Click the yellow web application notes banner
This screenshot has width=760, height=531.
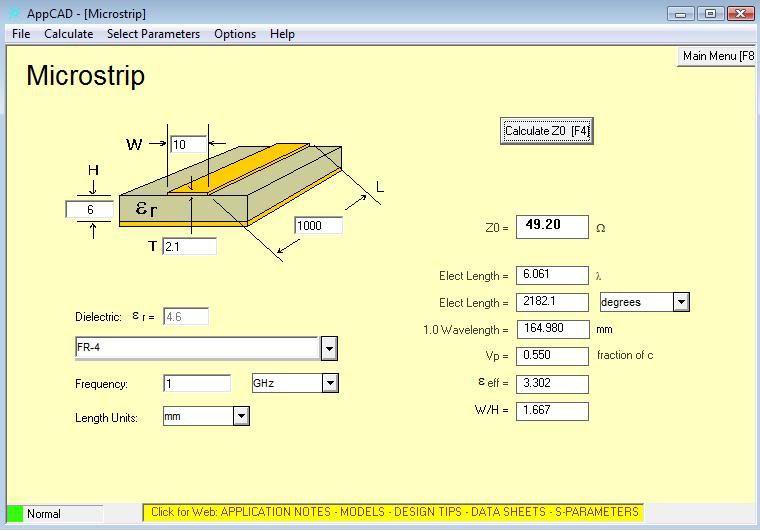pyautogui.click(x=393, y=512)
